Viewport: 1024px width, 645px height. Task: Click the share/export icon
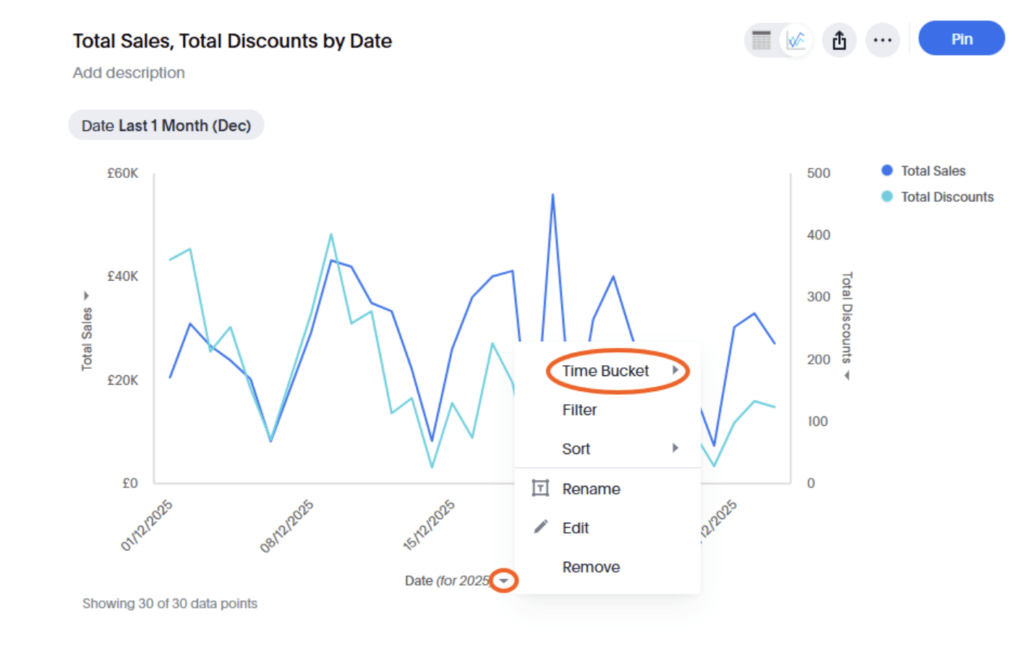coord(839,40)
